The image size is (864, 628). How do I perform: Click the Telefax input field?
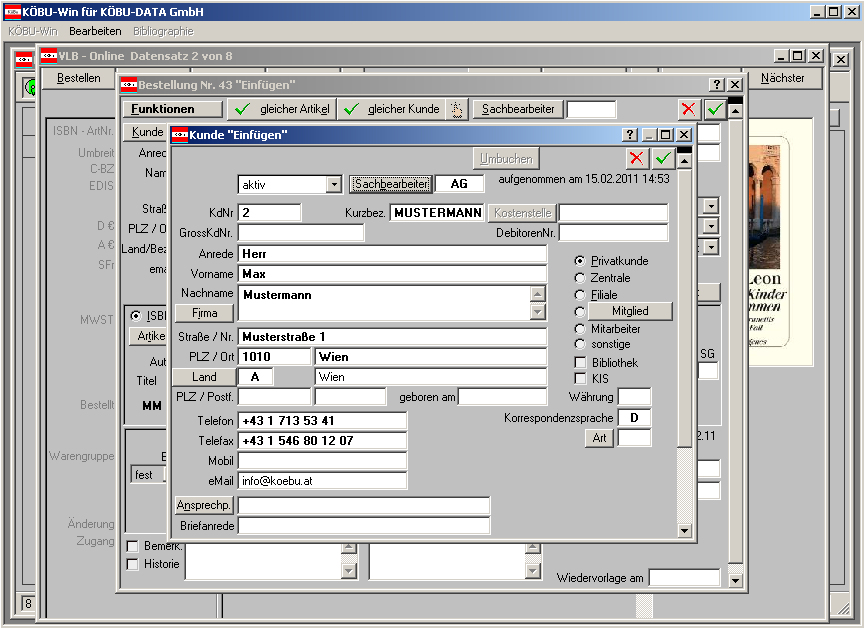coord(322,441)
